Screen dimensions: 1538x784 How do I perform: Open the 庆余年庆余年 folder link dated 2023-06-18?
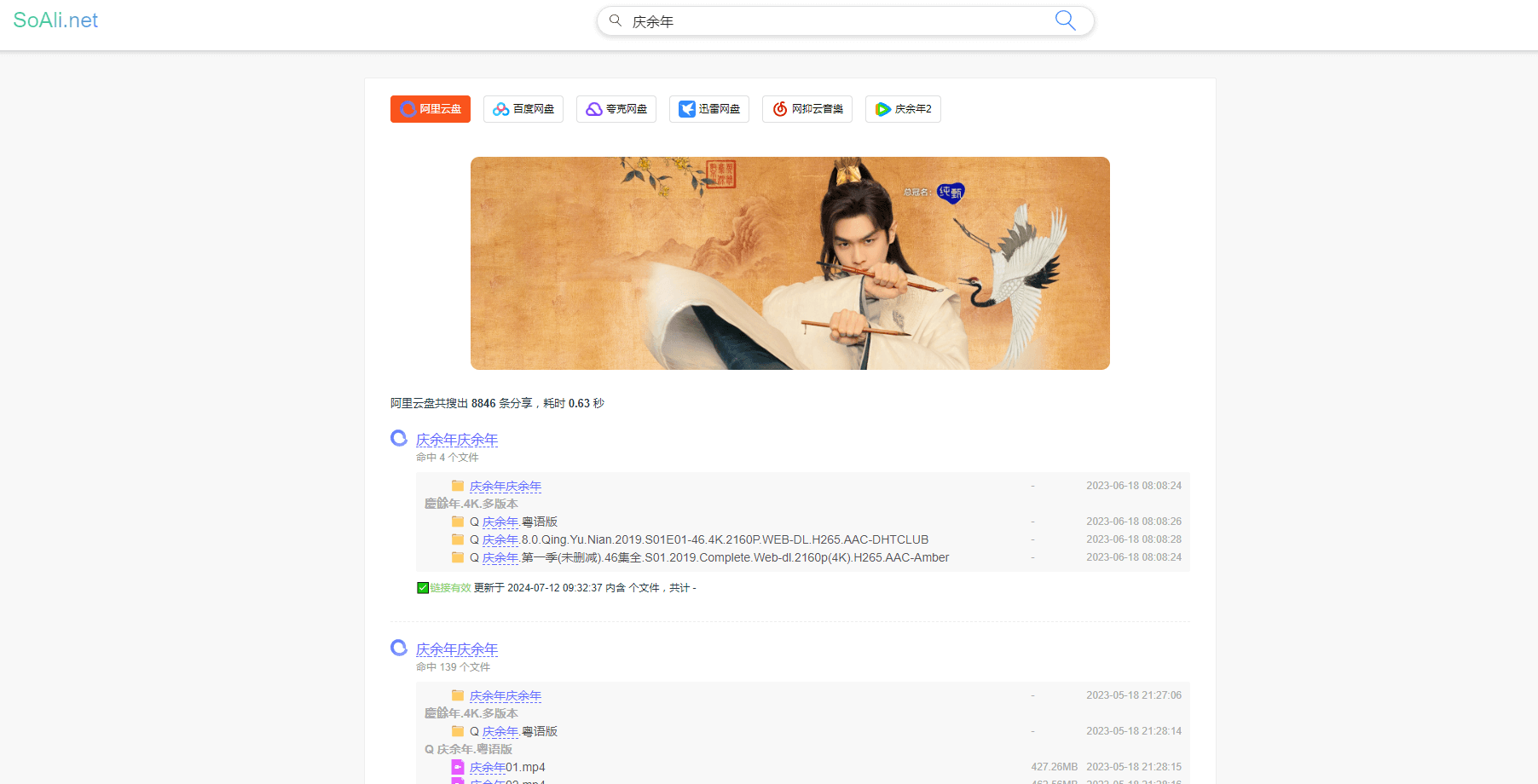506,486
